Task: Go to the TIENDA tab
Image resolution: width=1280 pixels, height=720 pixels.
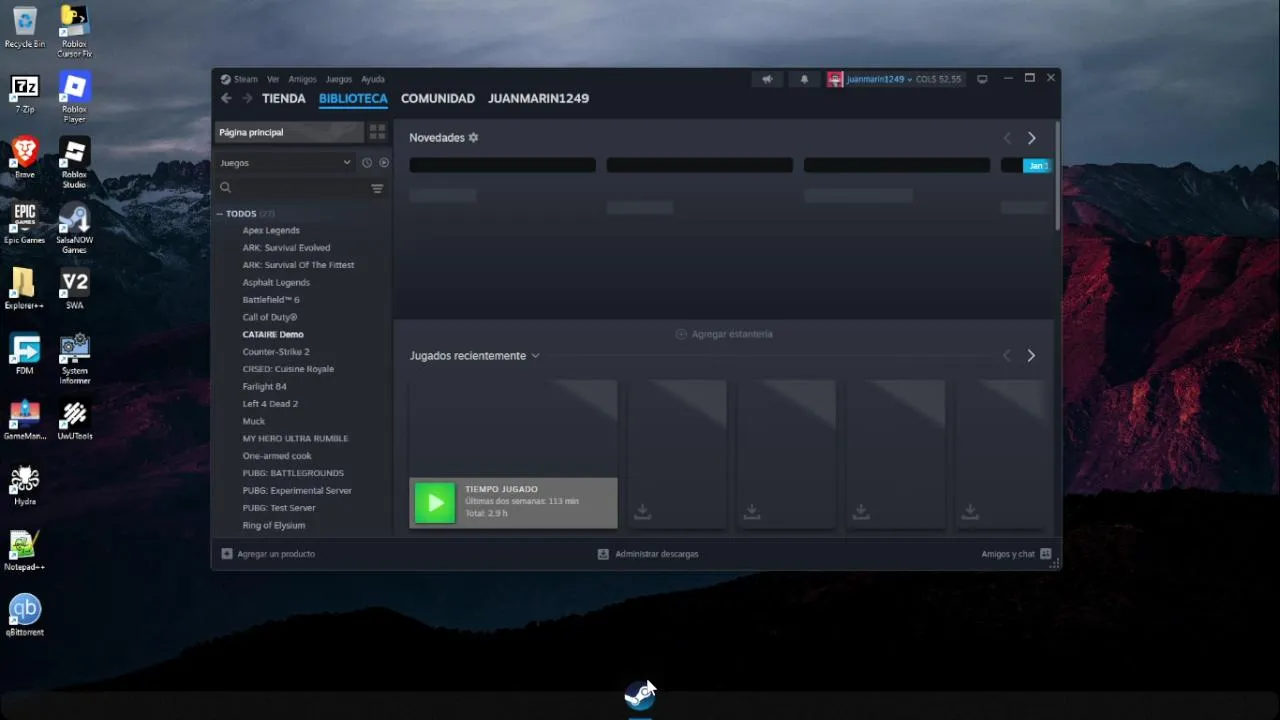Action: pos(284,98)
